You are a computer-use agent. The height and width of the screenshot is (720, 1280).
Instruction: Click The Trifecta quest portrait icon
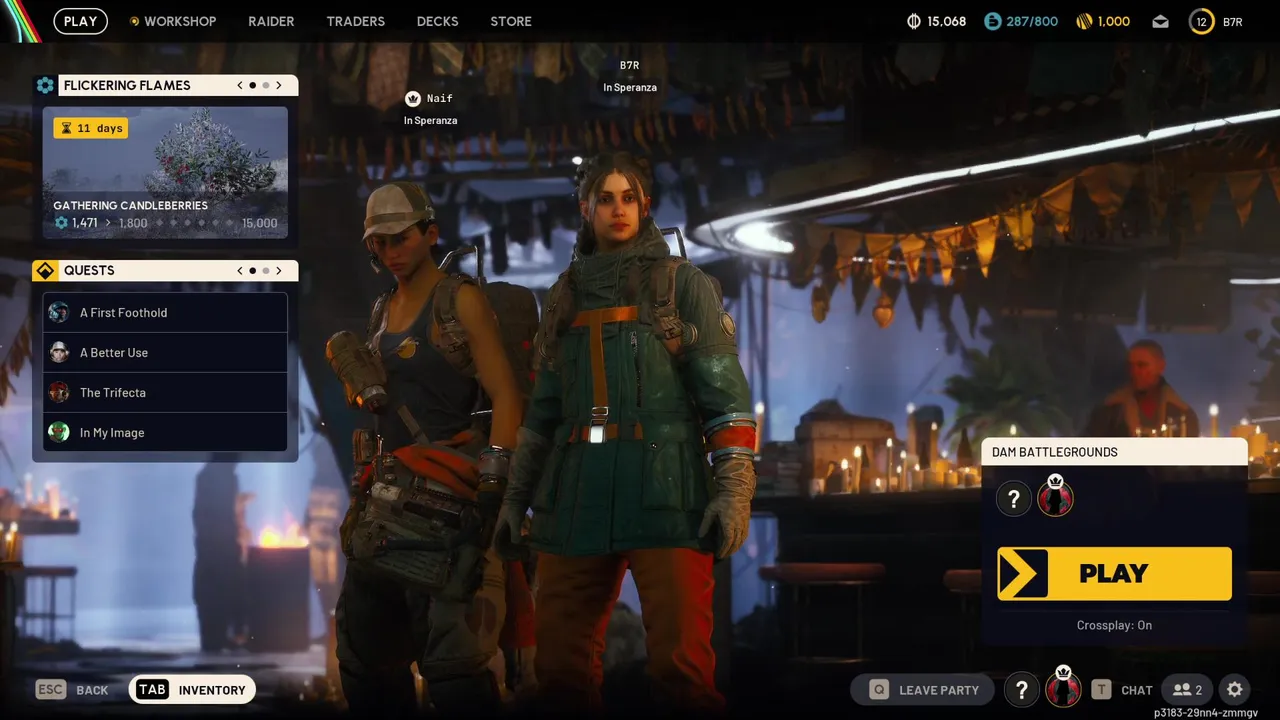59,392
